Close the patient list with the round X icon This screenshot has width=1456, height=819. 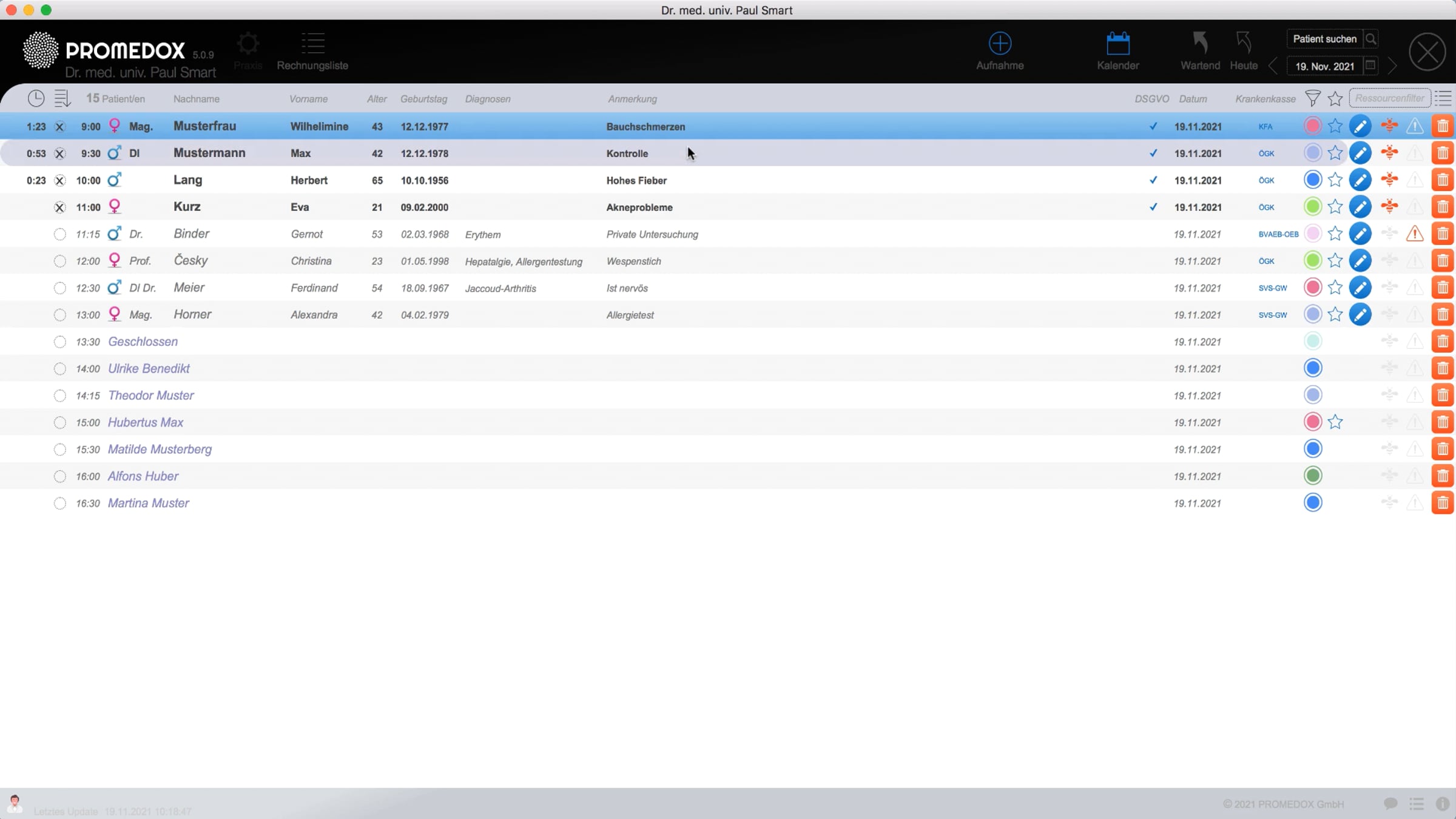(1427, 52)
